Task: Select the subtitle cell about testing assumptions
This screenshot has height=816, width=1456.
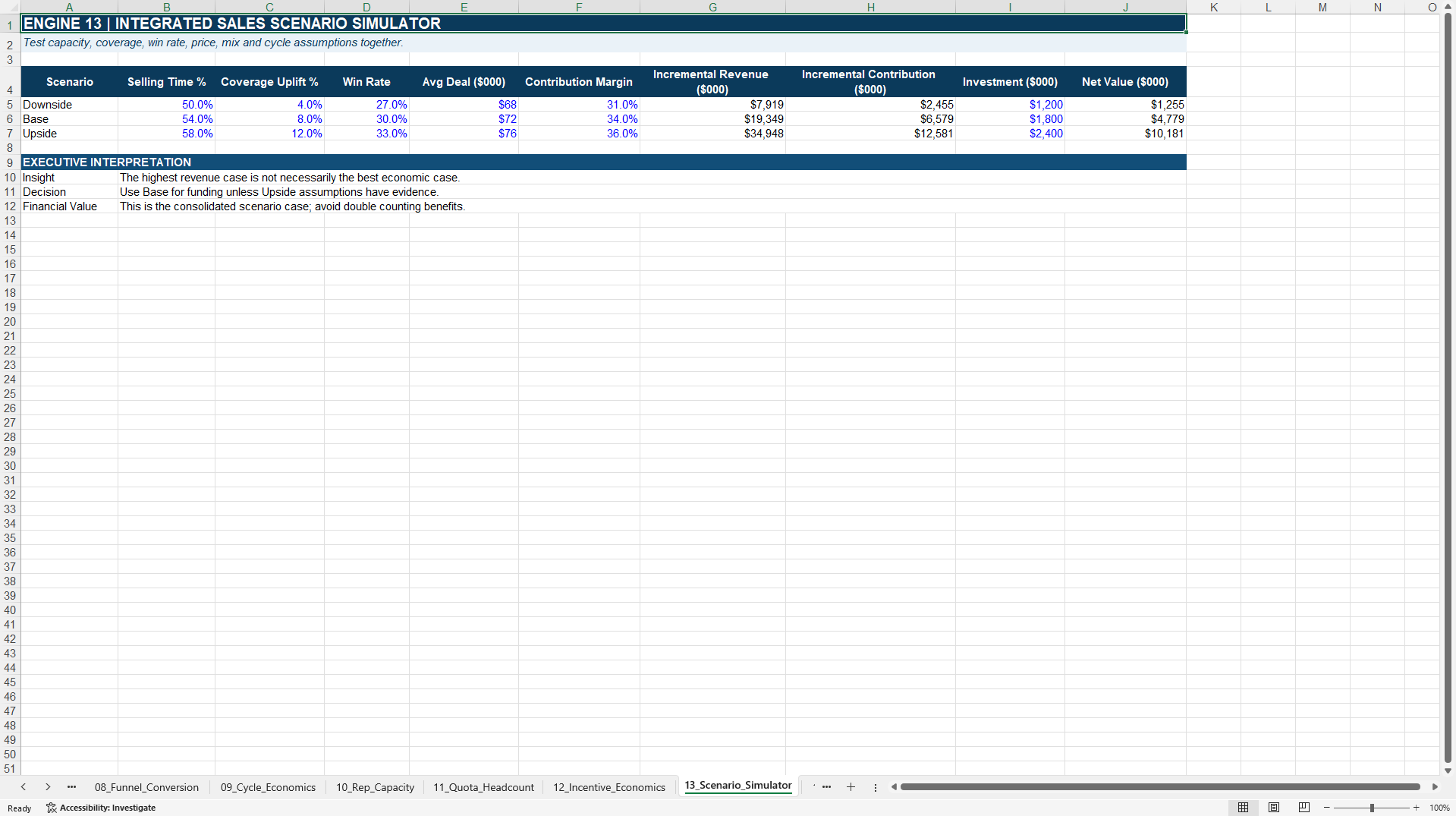Action: (603, 43)
